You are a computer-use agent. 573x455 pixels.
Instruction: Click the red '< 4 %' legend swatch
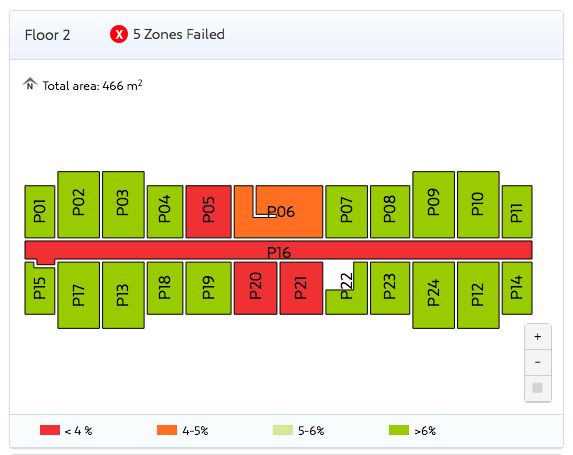50,430
